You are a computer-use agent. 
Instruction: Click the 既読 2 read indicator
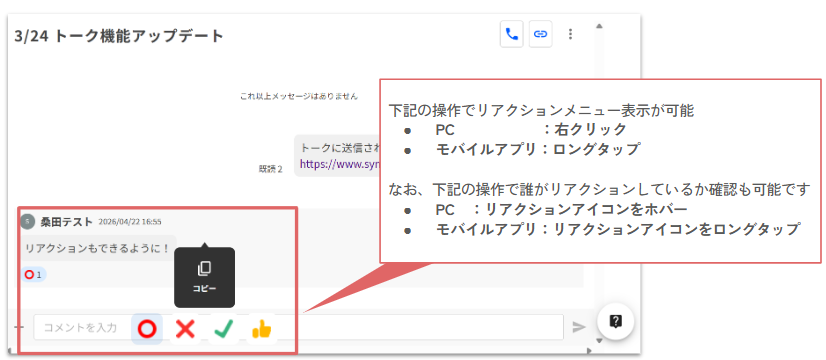[271, 169]
